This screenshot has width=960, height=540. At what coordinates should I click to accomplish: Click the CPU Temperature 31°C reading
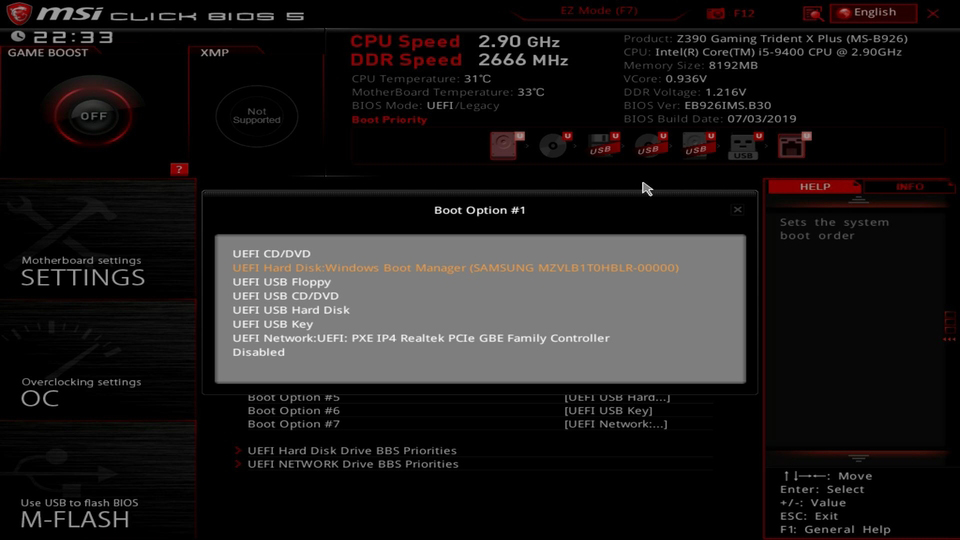point(421,79)
